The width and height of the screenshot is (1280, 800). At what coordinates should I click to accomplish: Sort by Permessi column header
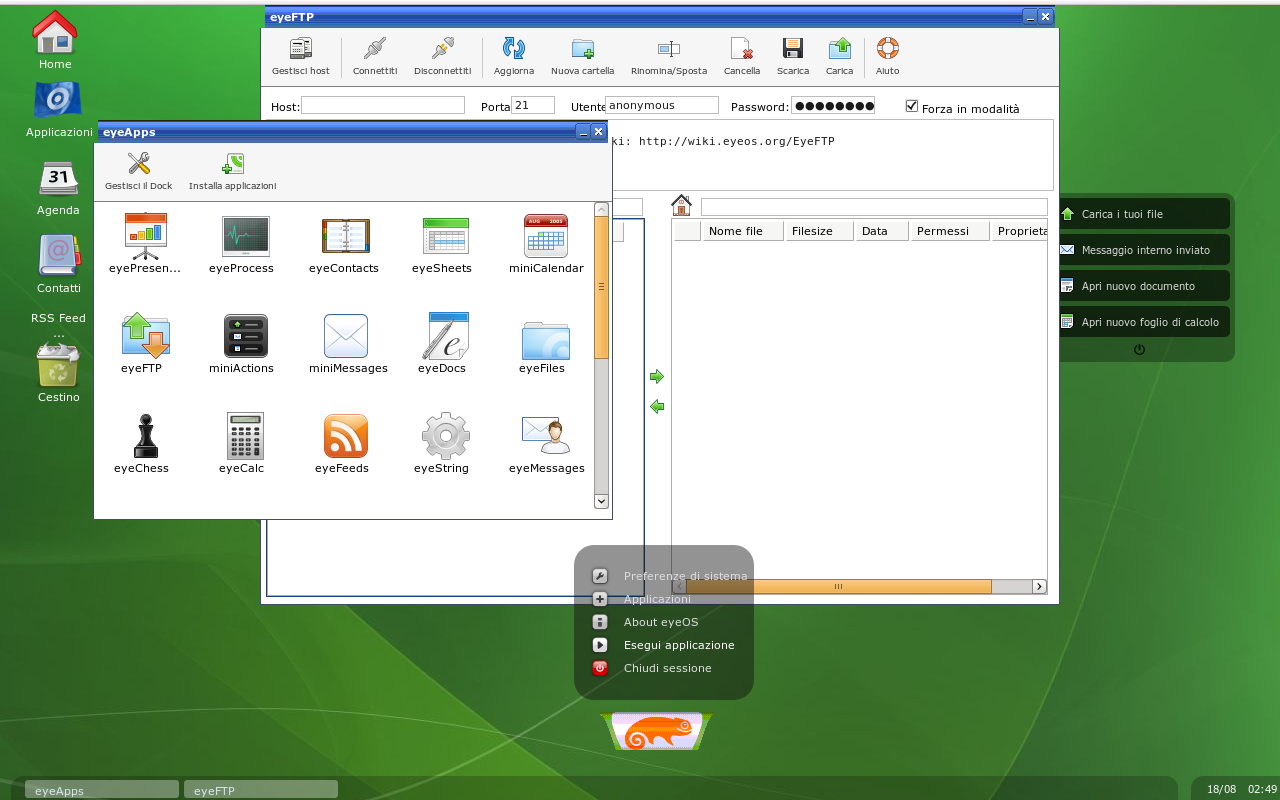[950, 231]
